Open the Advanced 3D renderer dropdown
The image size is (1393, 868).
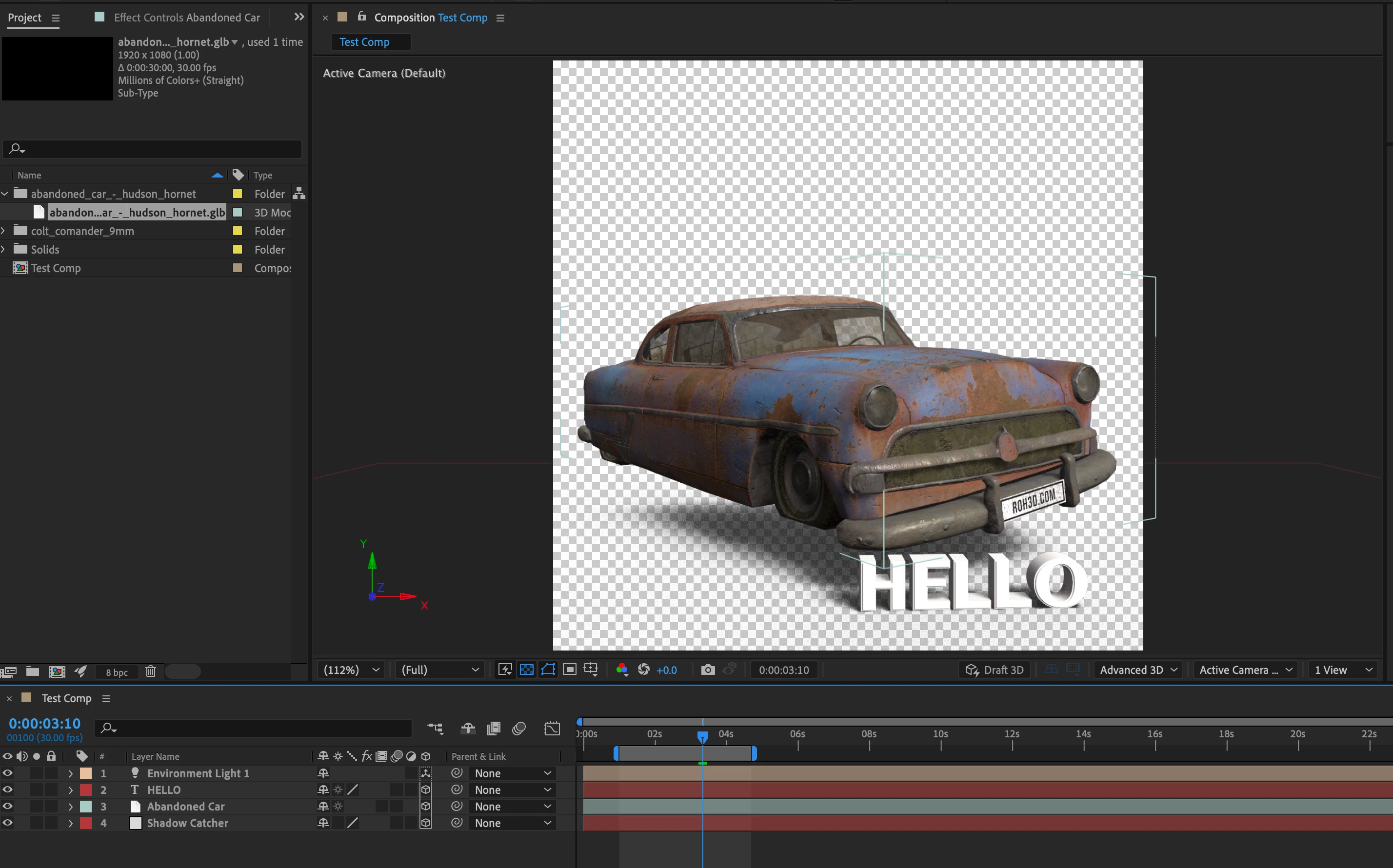point(1138,670)
